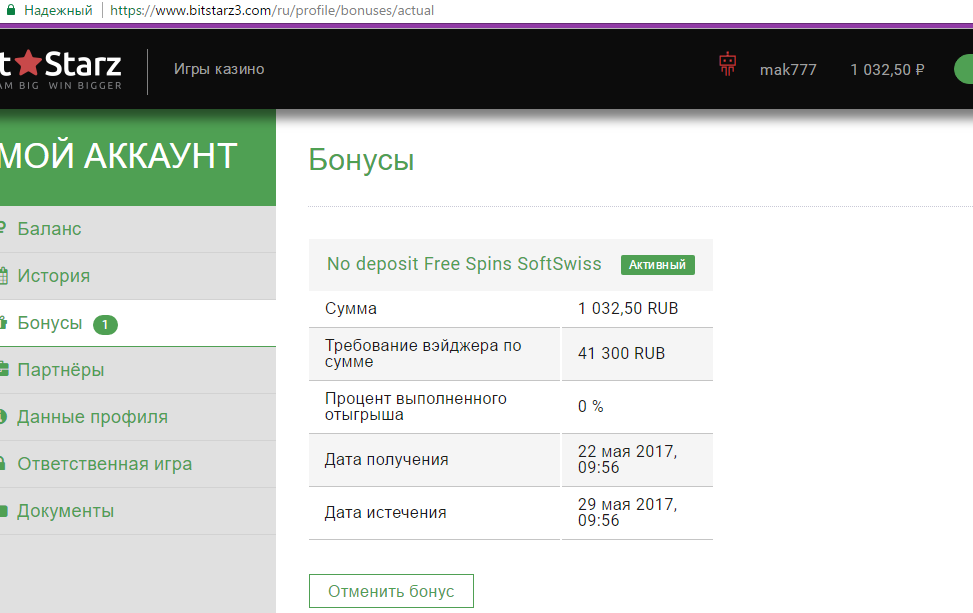Open Игры казино in the top navigation
973x613 pixels.
coord(219,69)
